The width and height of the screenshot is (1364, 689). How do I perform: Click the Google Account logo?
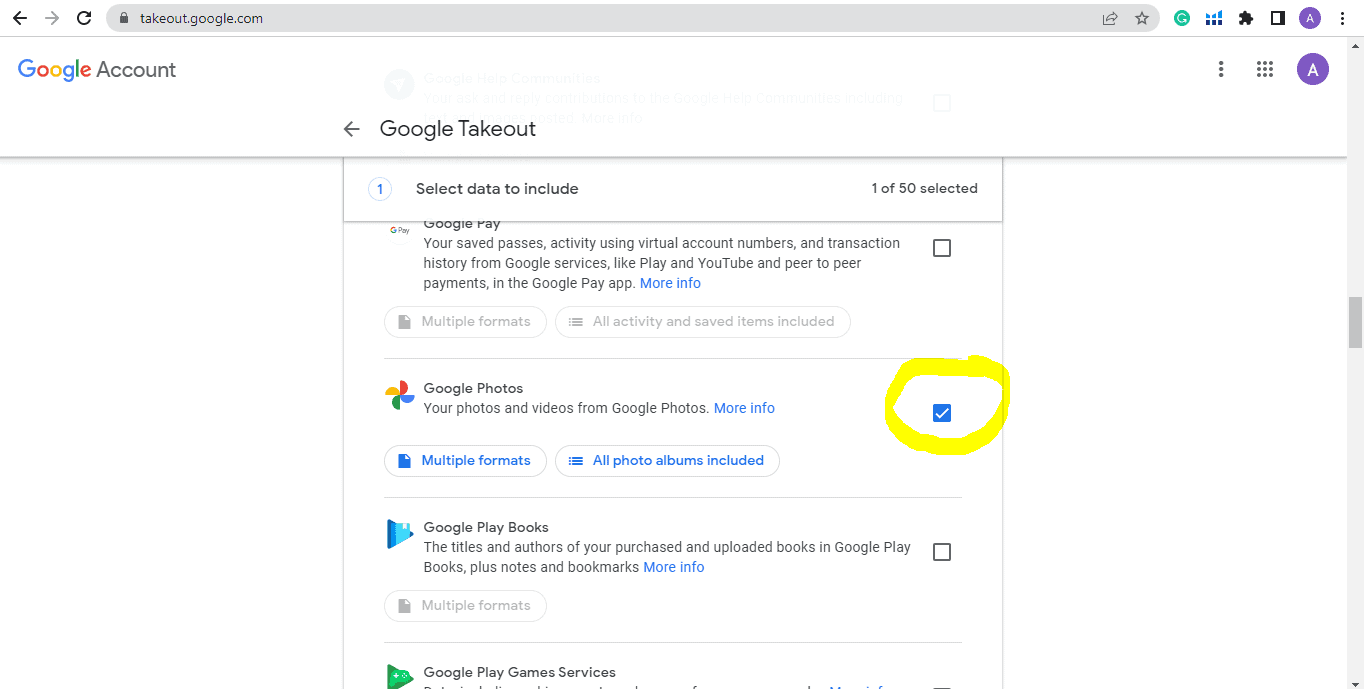pyautogui.click(x=97, y=69)
